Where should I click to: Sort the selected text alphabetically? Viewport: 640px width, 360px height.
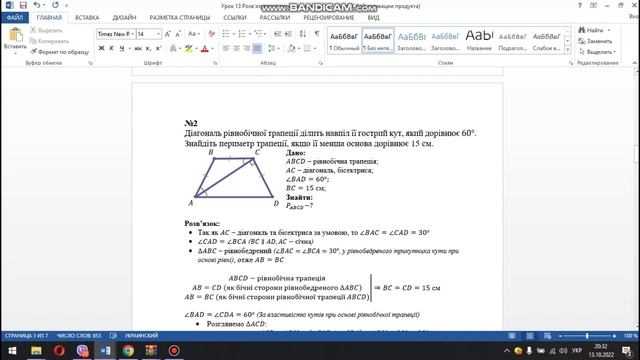(303, 34)
